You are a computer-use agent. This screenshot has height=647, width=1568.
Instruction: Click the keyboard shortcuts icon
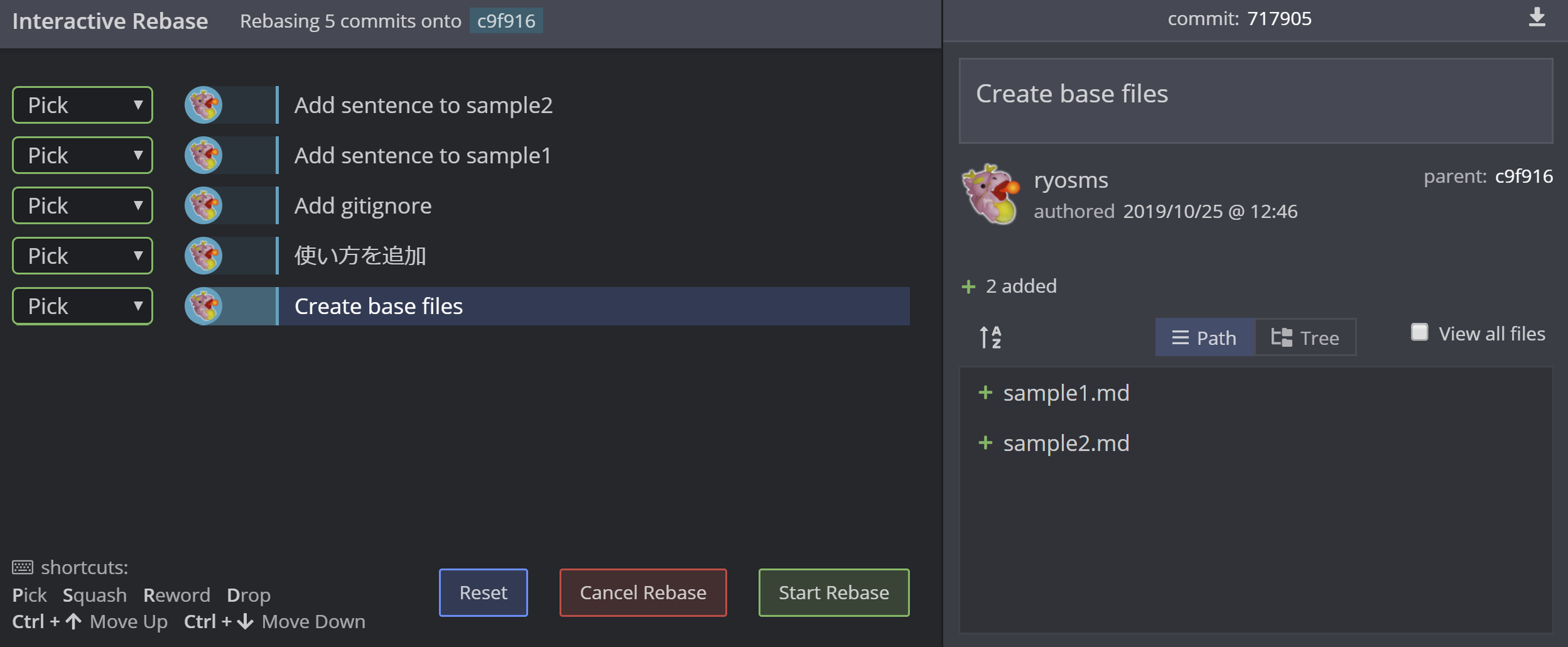tap(23, 567)
